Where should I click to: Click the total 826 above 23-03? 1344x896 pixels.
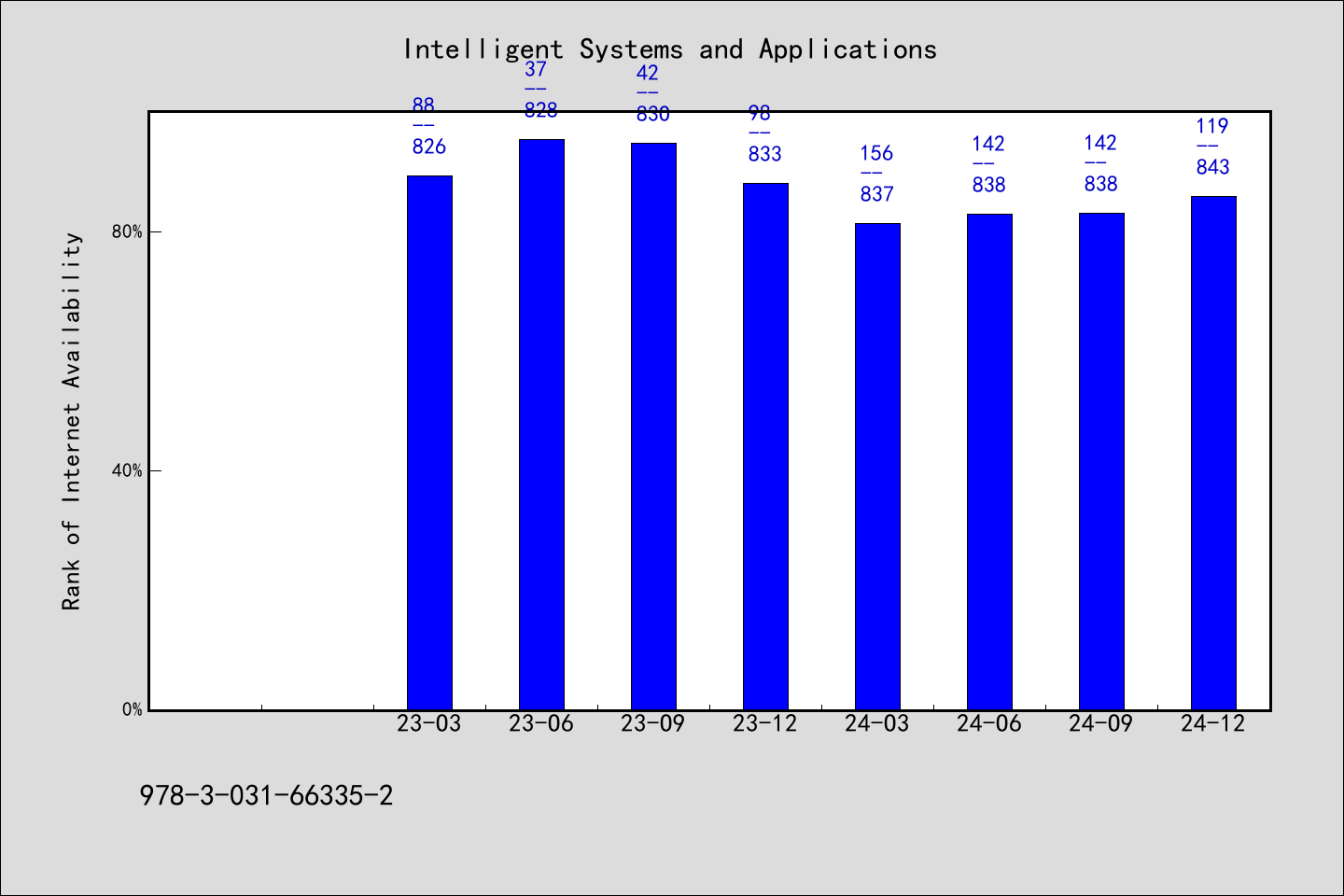point(429,147)
